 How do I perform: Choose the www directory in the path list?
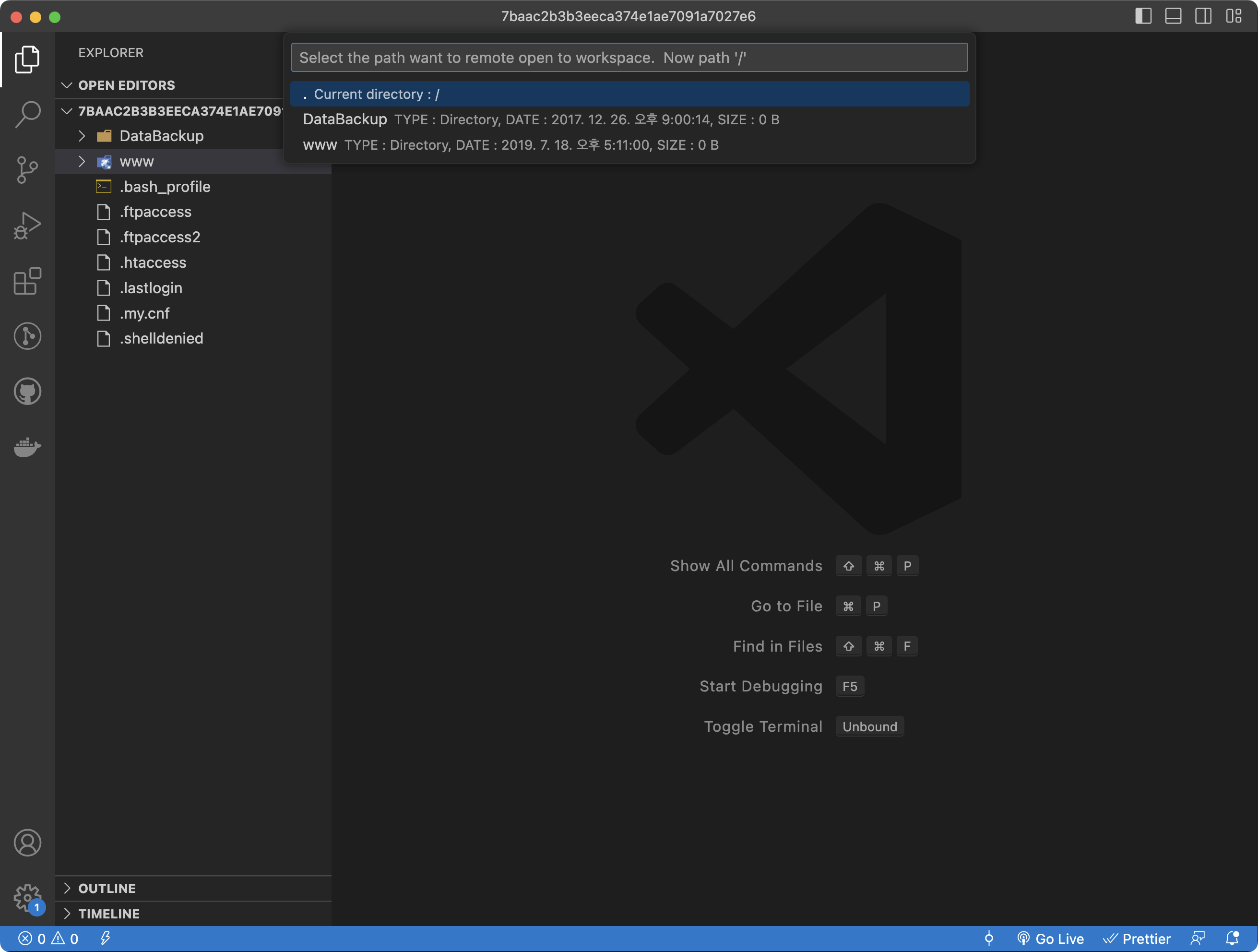pyautogui.click(x=320, y=145)
